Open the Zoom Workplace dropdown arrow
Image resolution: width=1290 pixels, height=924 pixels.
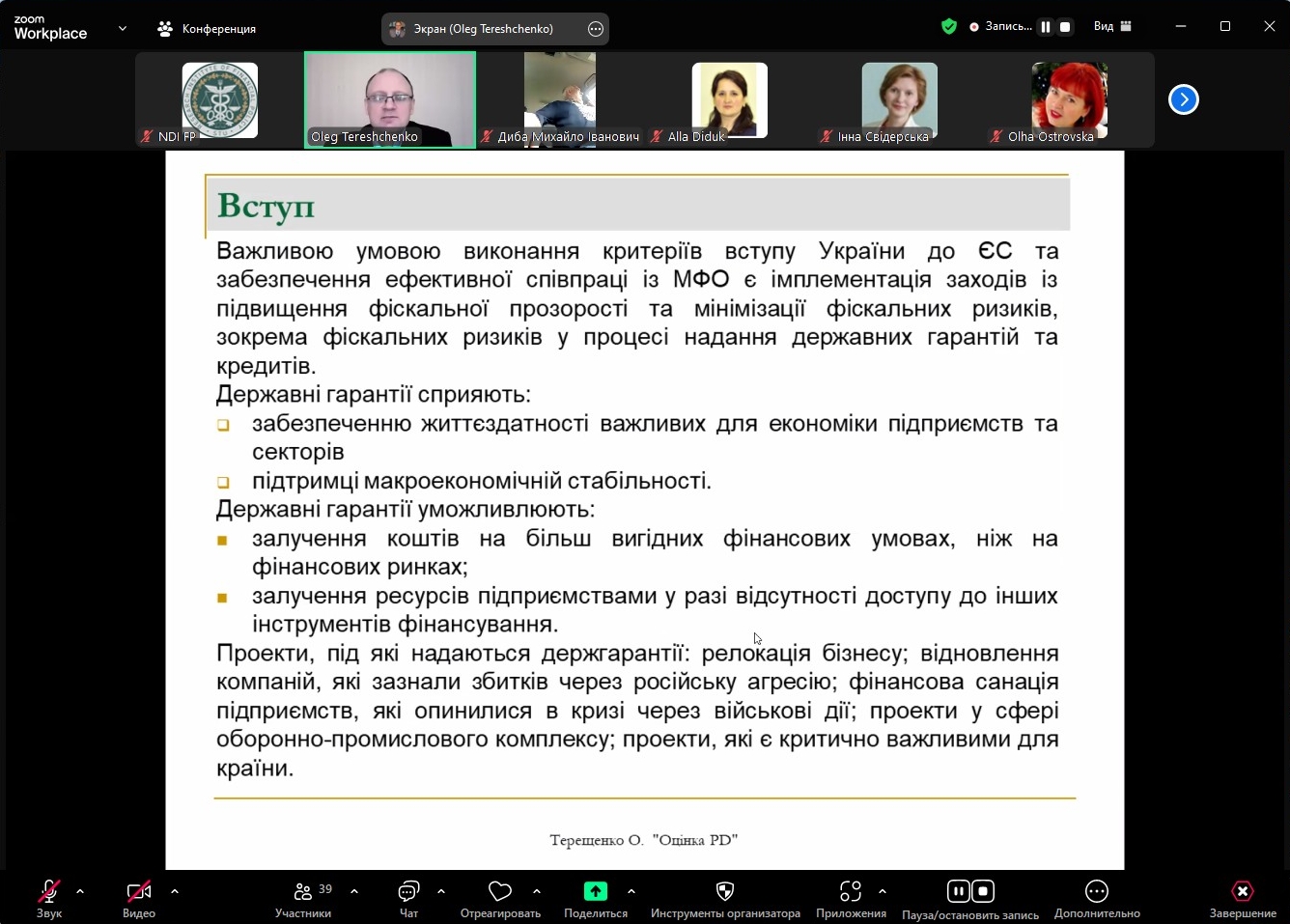[x=123, y=28]
